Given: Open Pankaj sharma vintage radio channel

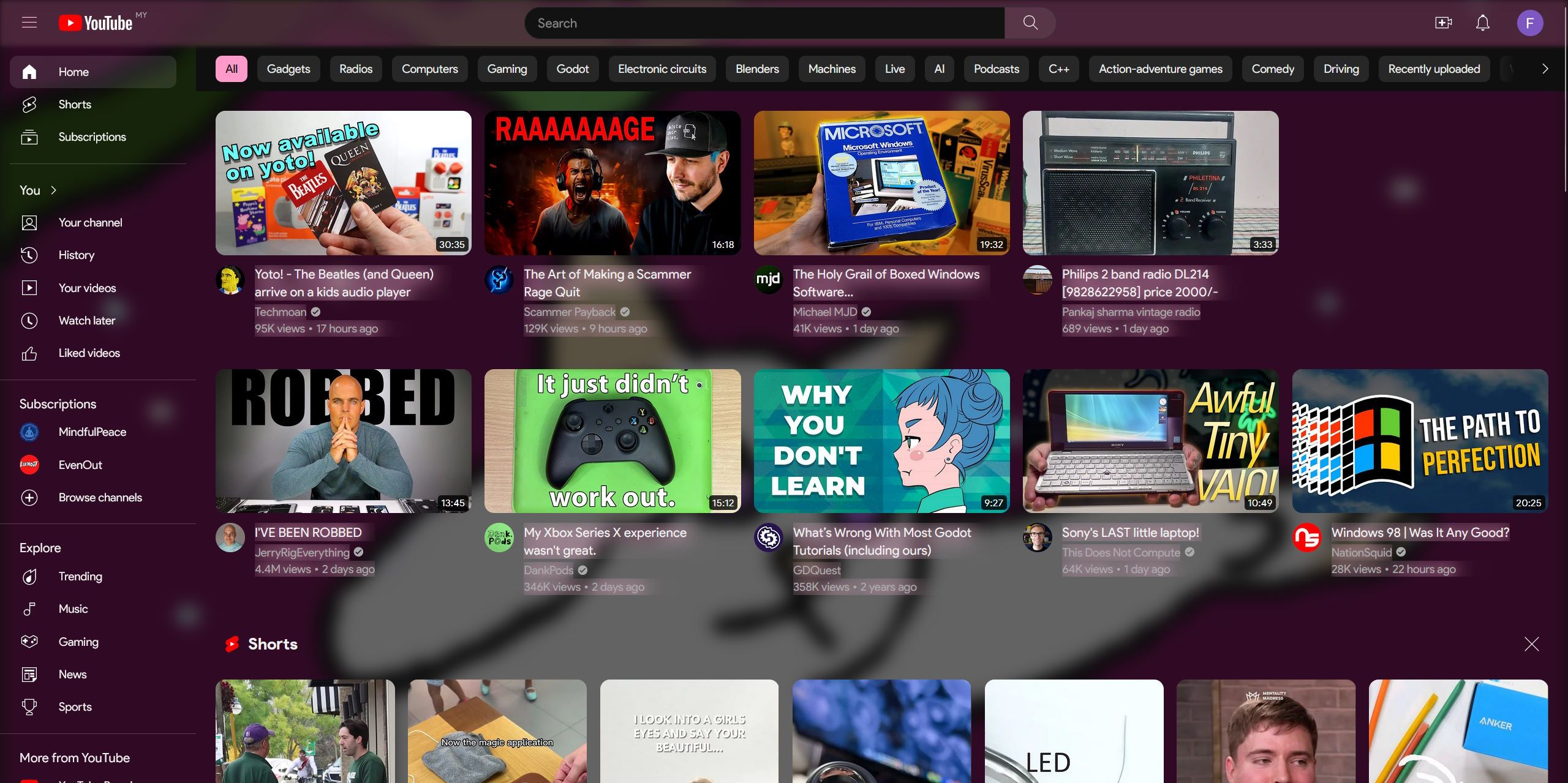Looking at the screenshot, I should point(1131,312).
